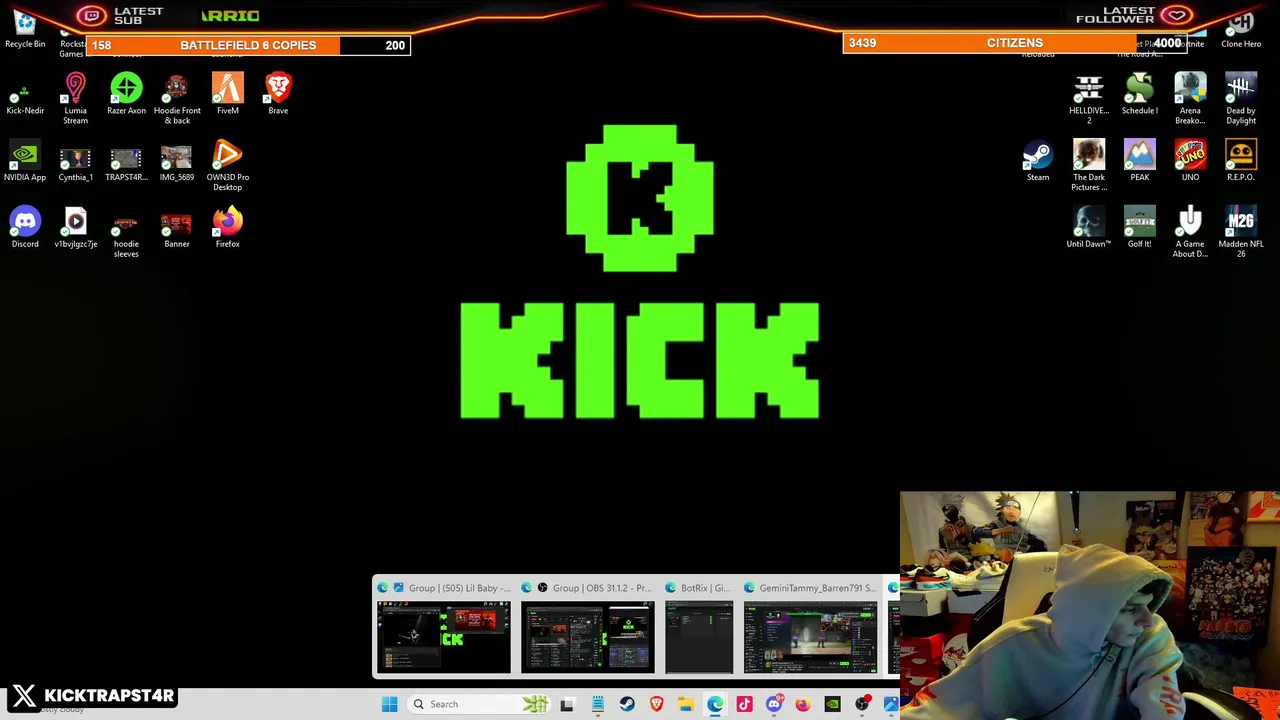The image size is (1280, 720).
Task: Open Firefox from the taskbar
Action: (x=803, y=704)
